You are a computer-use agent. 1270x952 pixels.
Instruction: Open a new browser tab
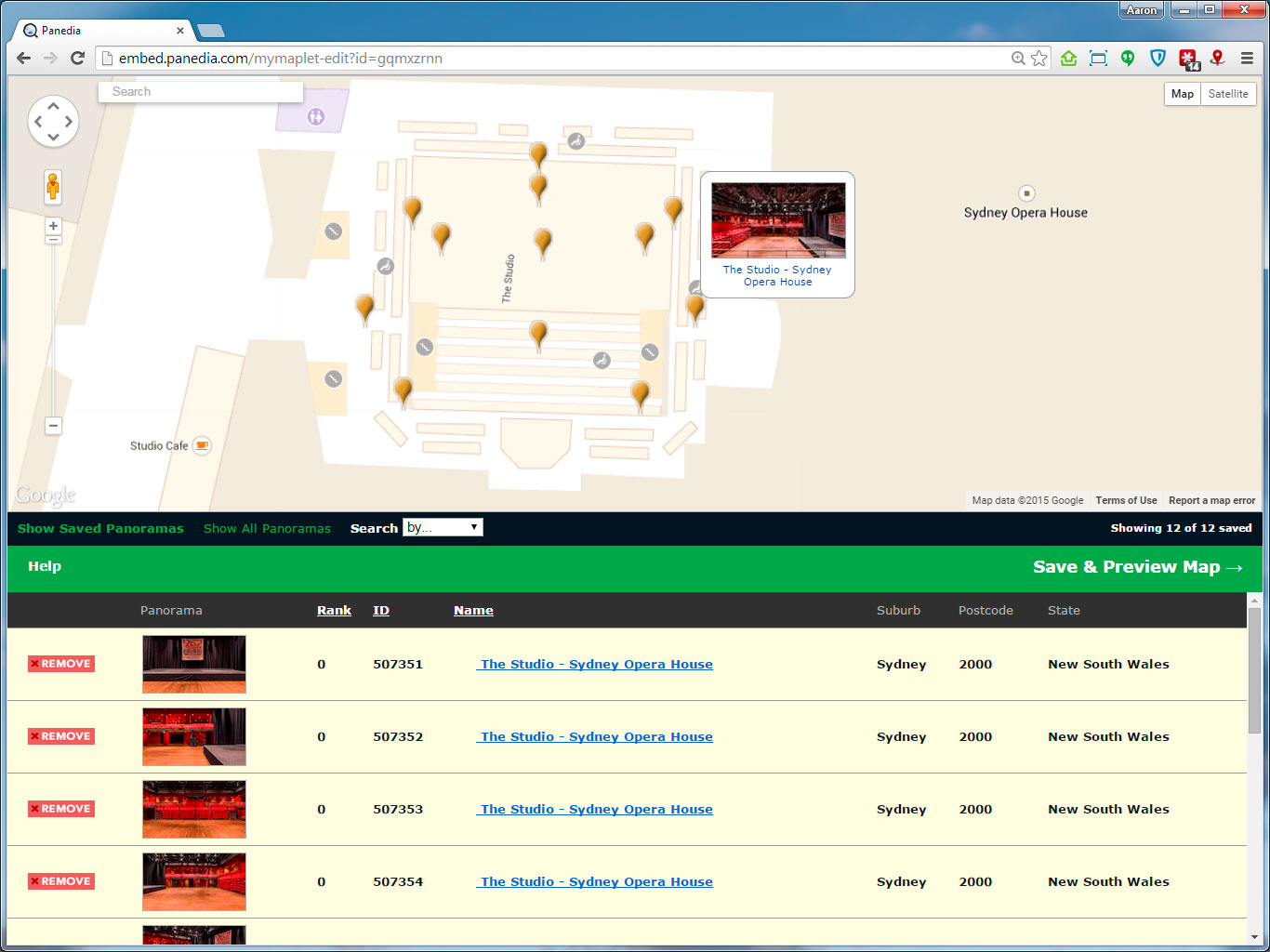coord(210,31)
